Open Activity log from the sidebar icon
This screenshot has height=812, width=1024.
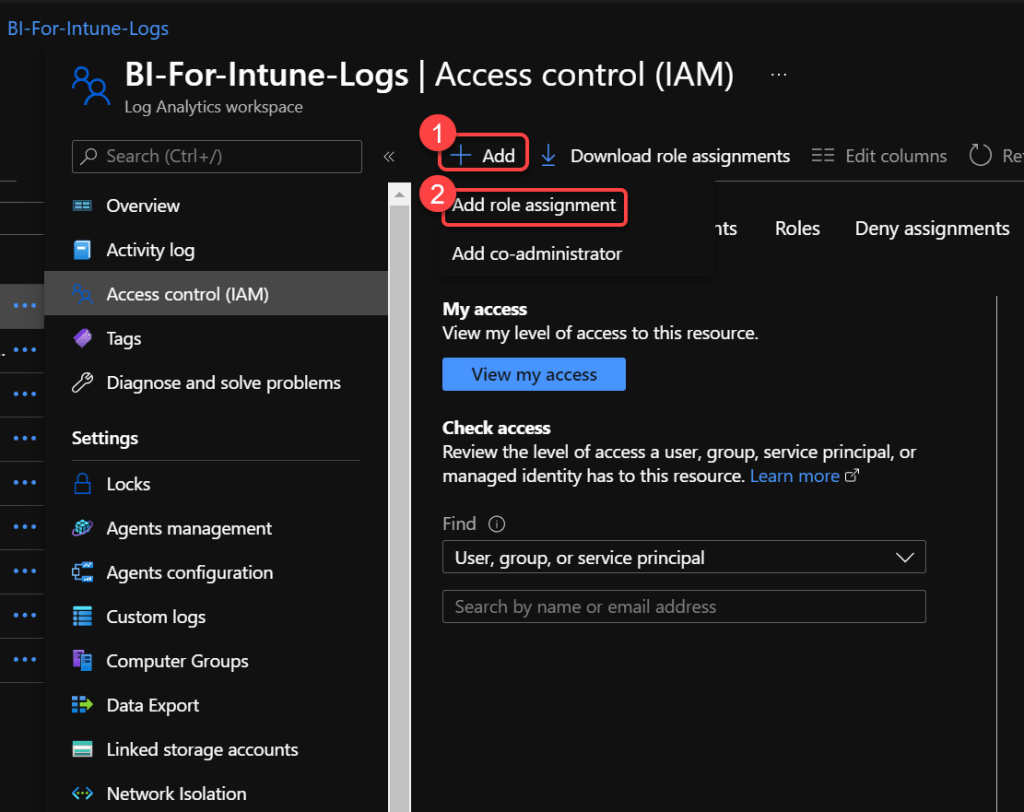(82, 250)
